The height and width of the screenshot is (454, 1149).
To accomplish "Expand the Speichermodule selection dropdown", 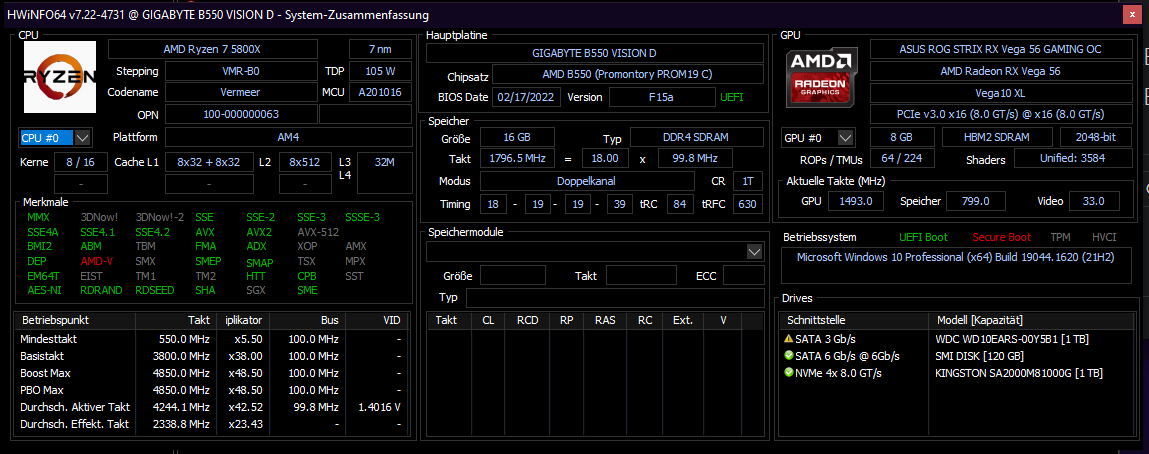I will 754,252.
